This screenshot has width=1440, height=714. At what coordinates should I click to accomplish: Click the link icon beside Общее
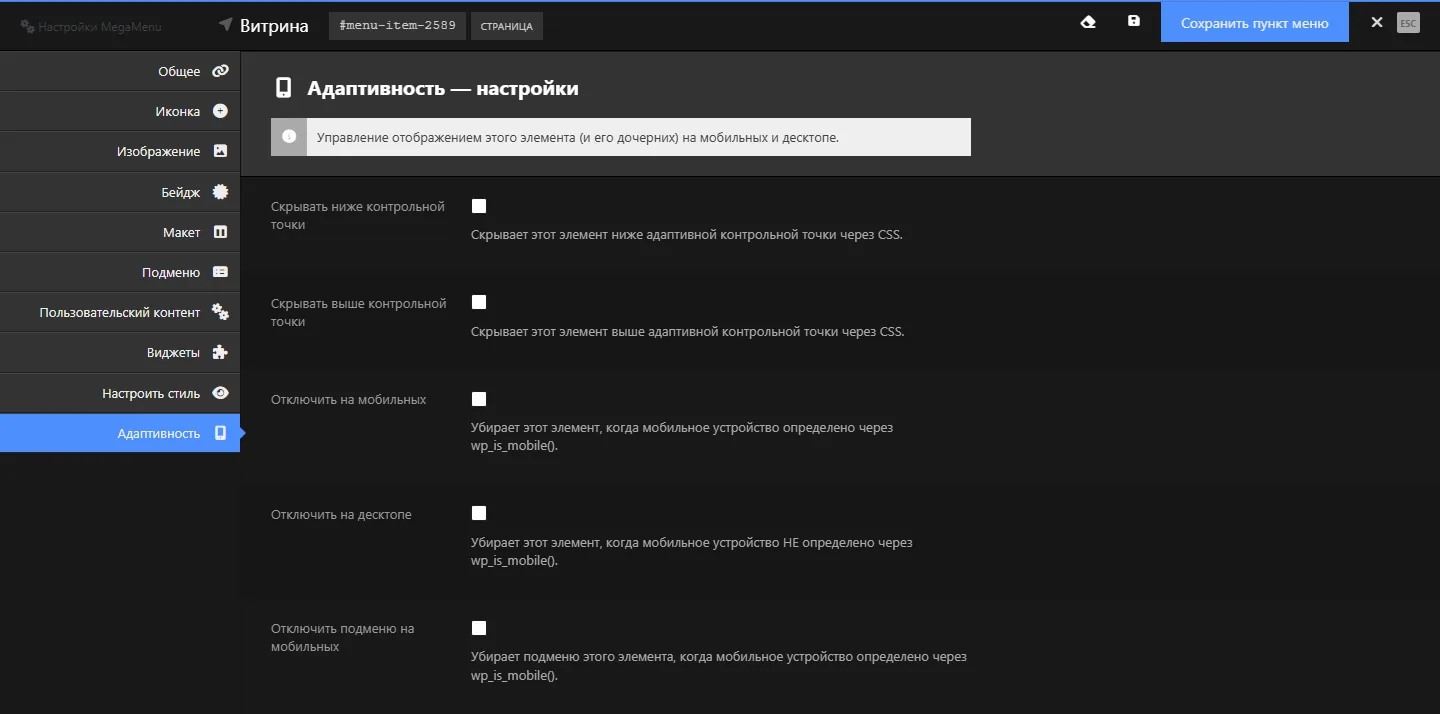point(220,71)
